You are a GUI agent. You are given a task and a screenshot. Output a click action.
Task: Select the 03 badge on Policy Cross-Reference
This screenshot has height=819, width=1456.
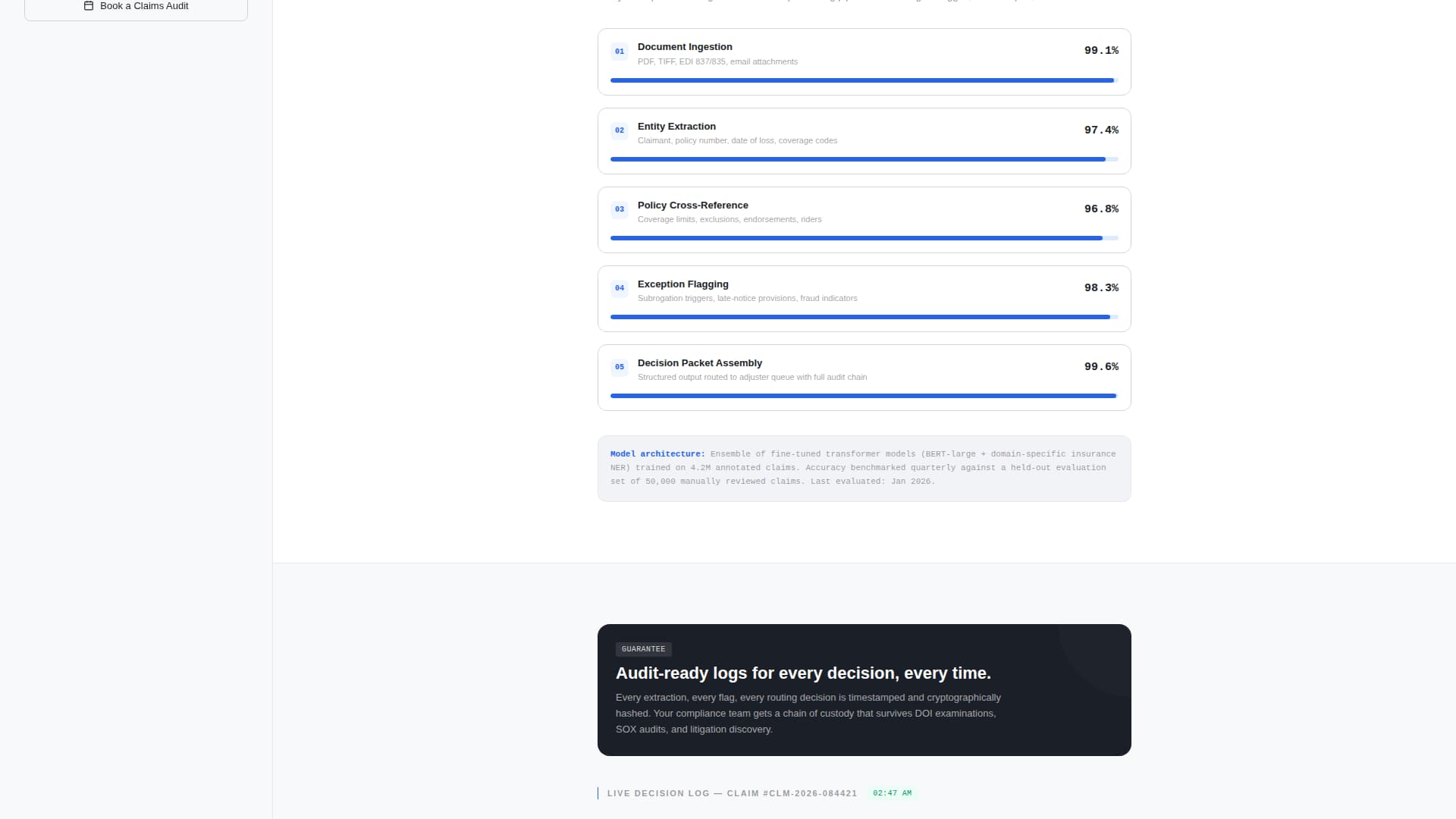[620, 209]
